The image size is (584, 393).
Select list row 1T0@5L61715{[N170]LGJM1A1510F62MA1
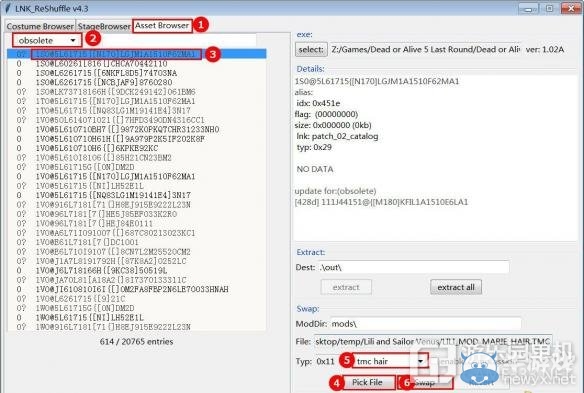click(137, 101)
